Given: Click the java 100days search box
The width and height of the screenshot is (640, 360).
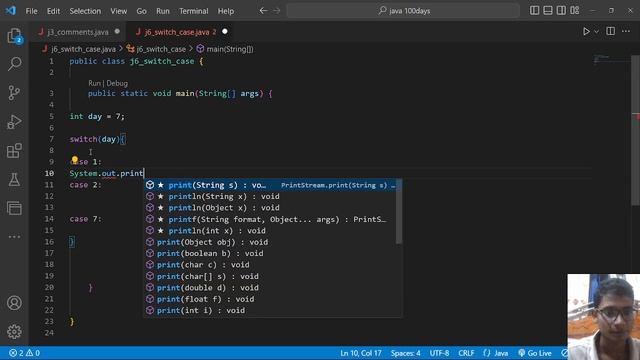Looking at the screenshot, I should (403, 11).
